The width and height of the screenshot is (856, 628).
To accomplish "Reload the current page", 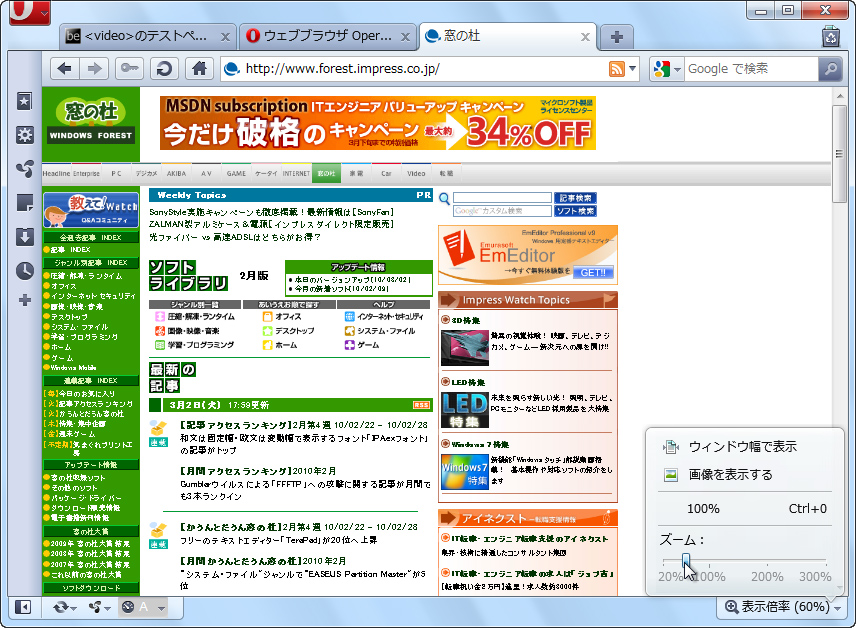I will pos(162,68).
